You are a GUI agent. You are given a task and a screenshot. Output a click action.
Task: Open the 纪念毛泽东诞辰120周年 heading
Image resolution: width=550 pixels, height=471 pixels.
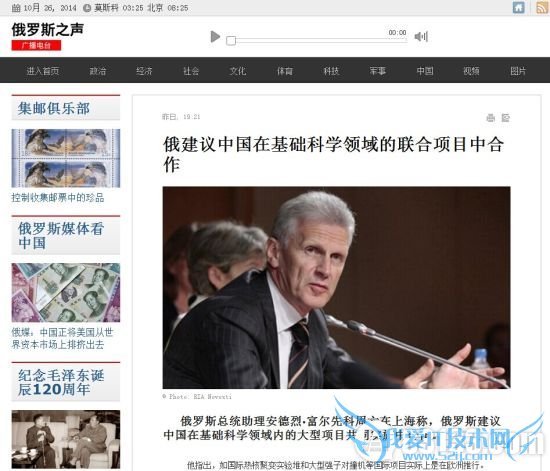point(61,383)
